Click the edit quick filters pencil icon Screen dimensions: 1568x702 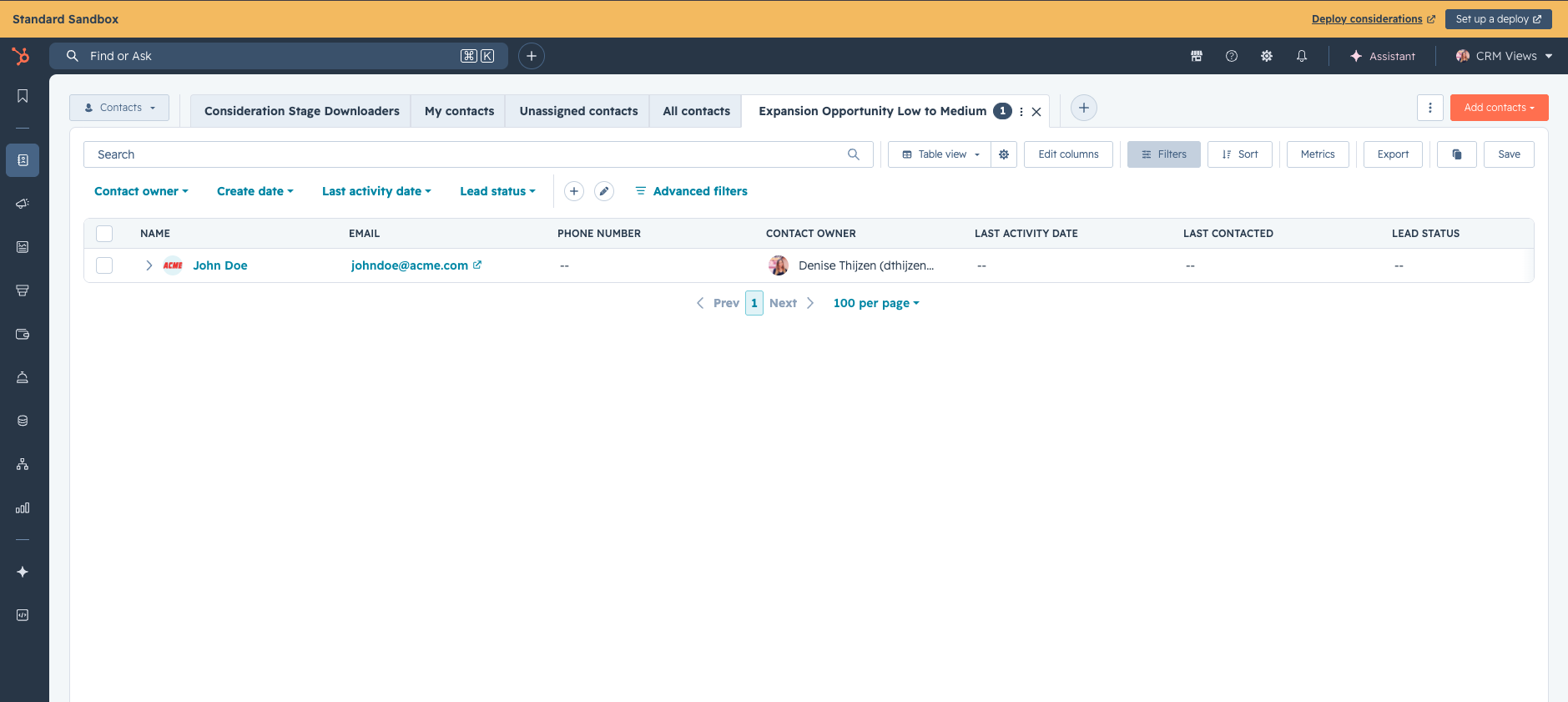pos(604,191)
